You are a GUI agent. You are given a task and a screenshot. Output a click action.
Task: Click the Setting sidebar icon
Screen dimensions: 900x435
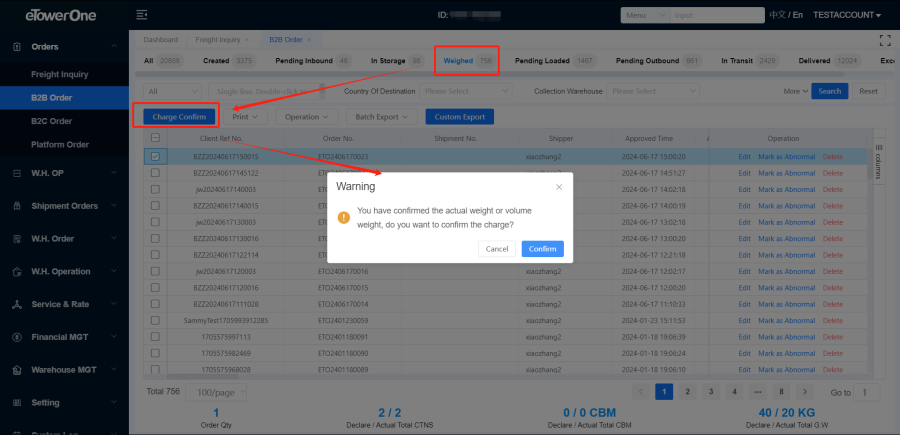[15, 403]
